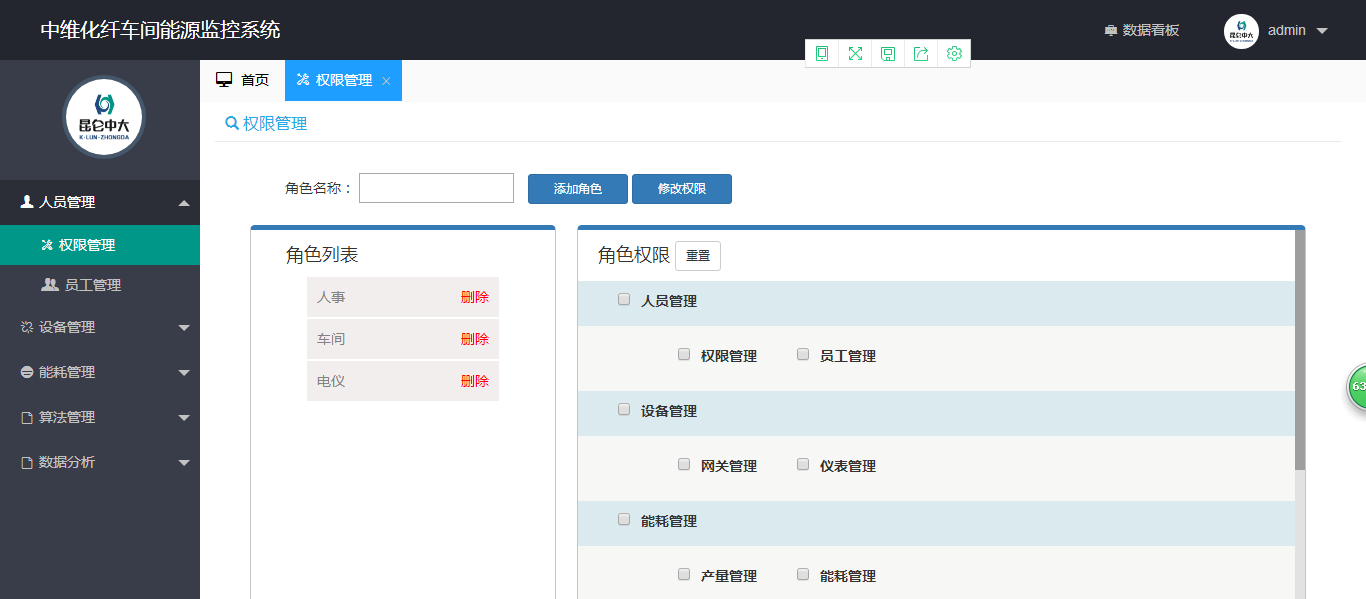Select the 人事 role row
Image resolution: width=1366 pixels, height=599 pixels.
point(403,297)
